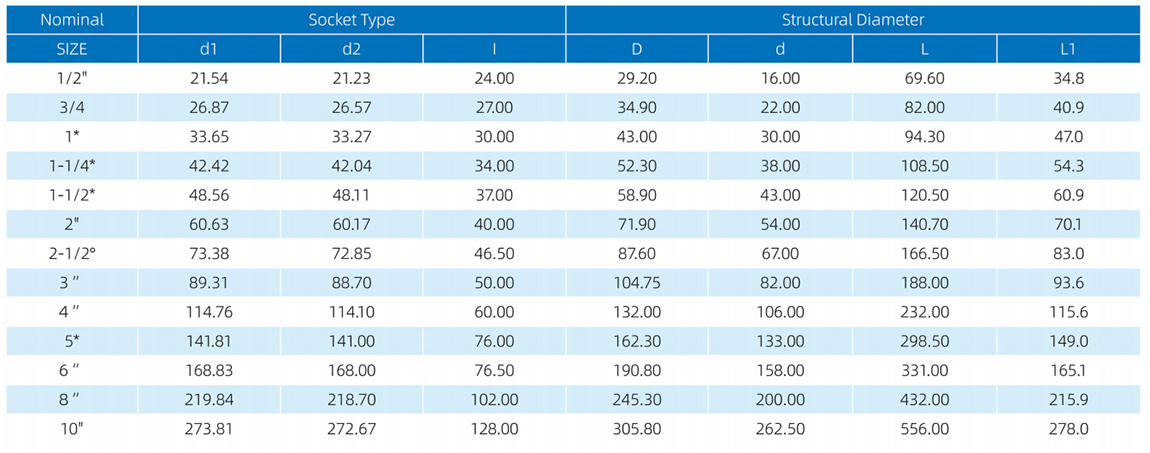Select the d value 262.50
This screenshot has width=1150, height=453.
(x=780, y=429)
